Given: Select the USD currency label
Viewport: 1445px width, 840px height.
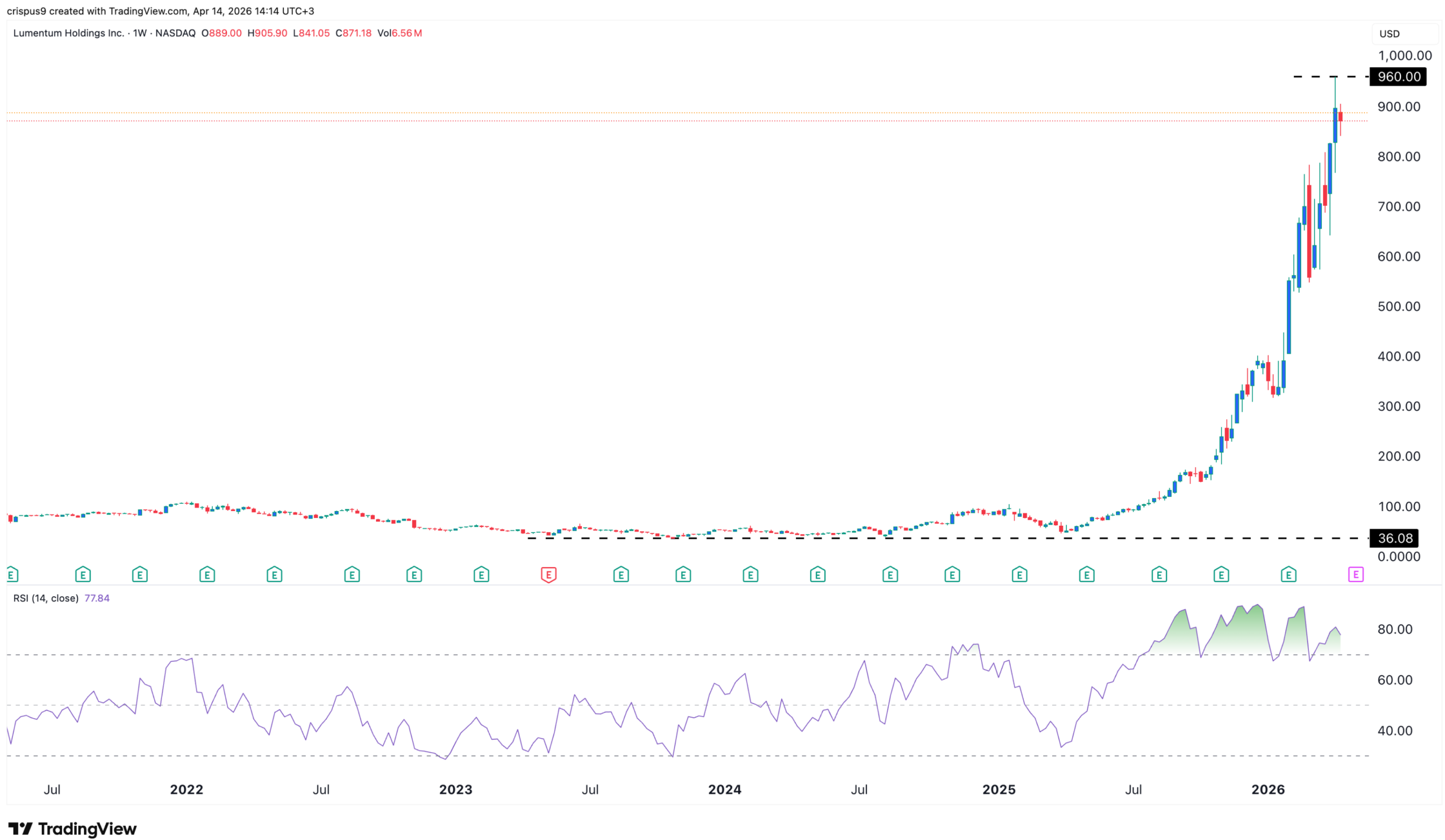Looking at the screenshot, I should 1389,34.
